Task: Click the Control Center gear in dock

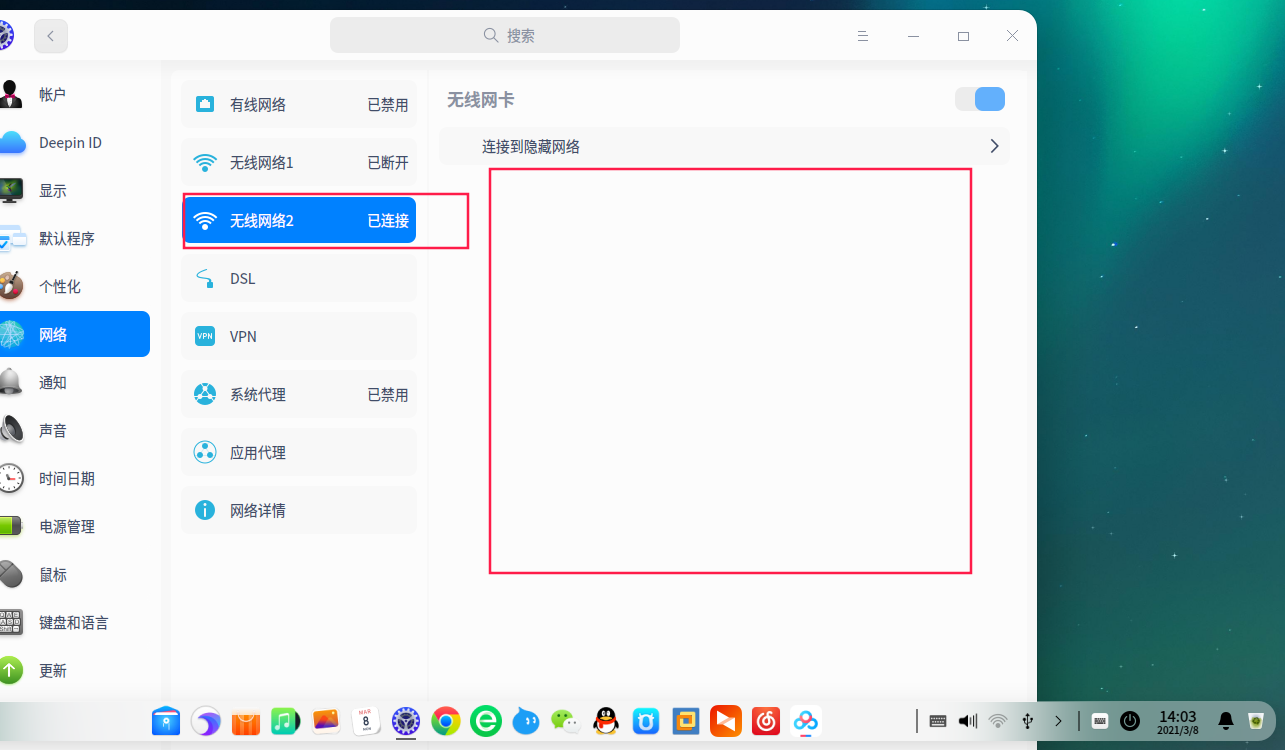Action: click(x=406, y=720)
